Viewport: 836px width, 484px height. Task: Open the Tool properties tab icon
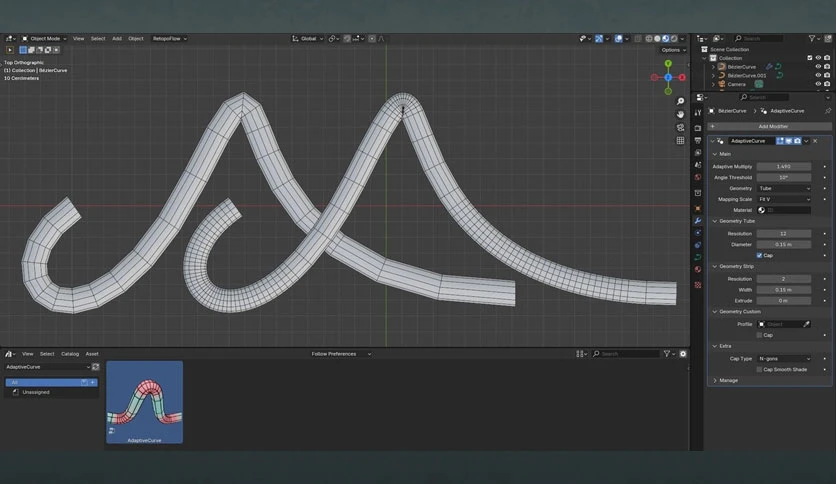(698, 113)
